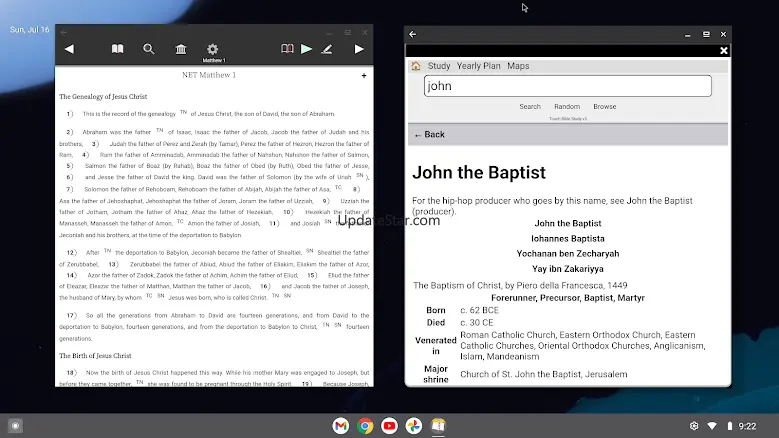Image resolution: width=779 pixels, height=438 pixels.
Task: Open settings gear above Matthew 1
Action: click(212, 49)
